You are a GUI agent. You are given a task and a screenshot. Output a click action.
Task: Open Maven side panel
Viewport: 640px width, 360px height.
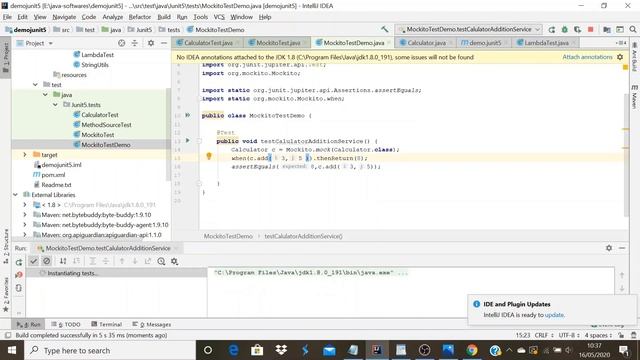coord(634,97)
